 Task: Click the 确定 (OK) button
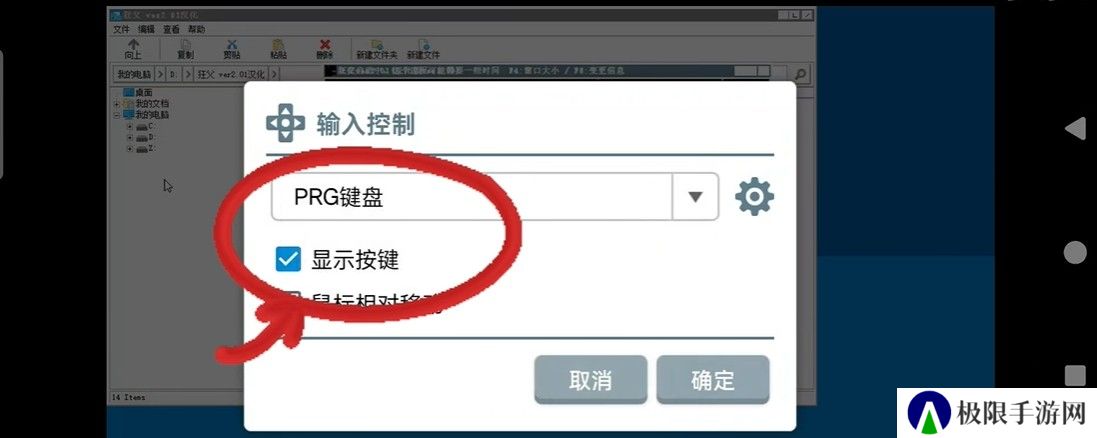tap(713, 380)
